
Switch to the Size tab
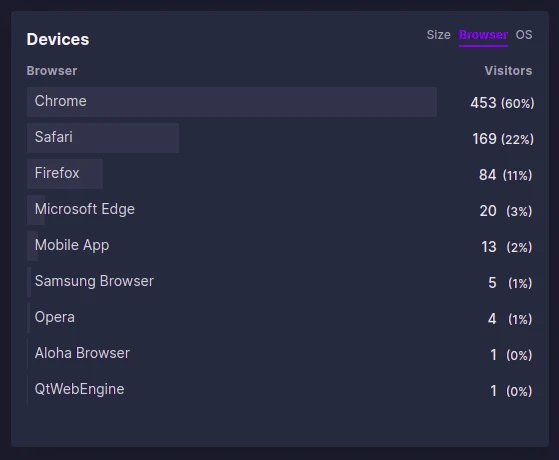point(438,35)
